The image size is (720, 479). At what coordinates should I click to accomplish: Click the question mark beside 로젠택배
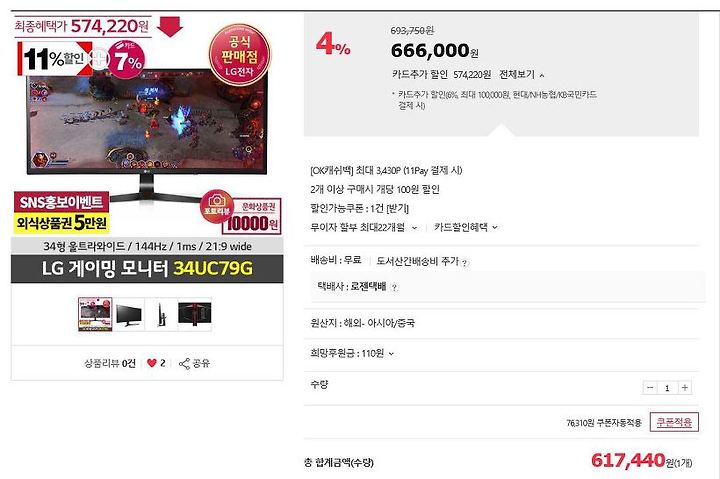394,287
